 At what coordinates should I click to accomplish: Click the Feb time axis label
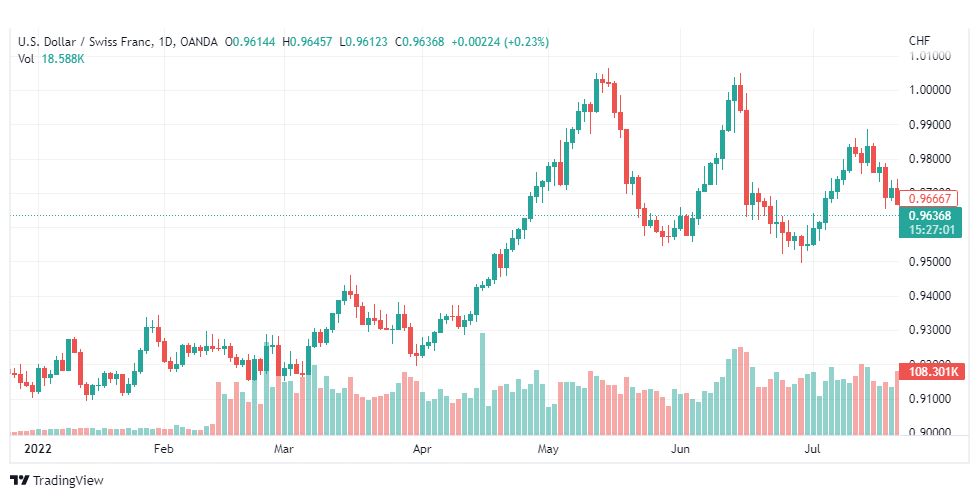[x=163, y=449]
